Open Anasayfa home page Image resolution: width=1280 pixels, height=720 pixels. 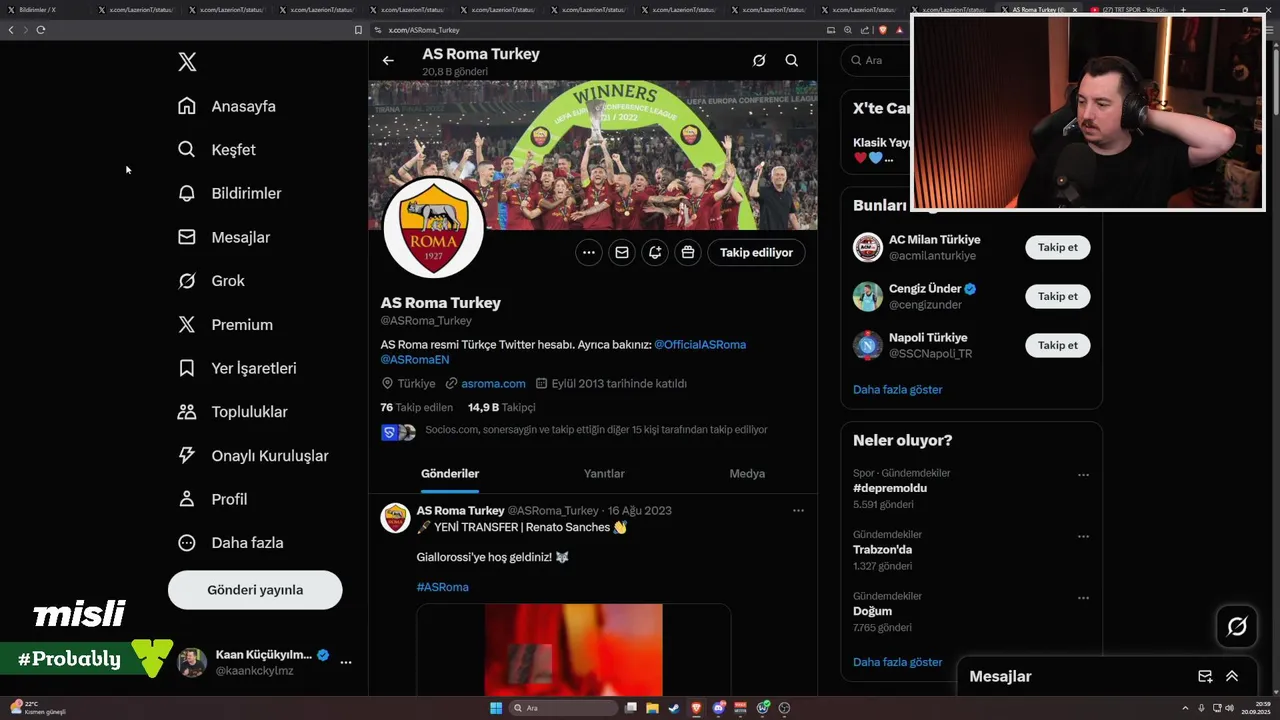[x=227, y=106]
